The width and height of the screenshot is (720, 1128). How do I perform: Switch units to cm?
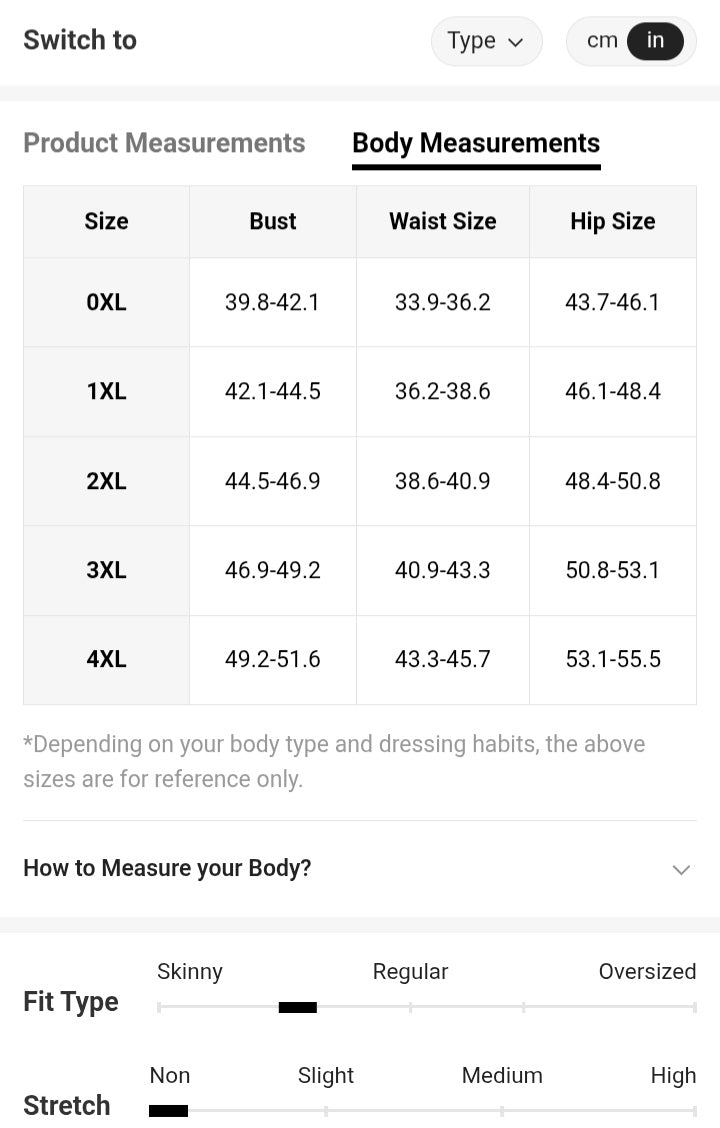(x=602, y=41)
